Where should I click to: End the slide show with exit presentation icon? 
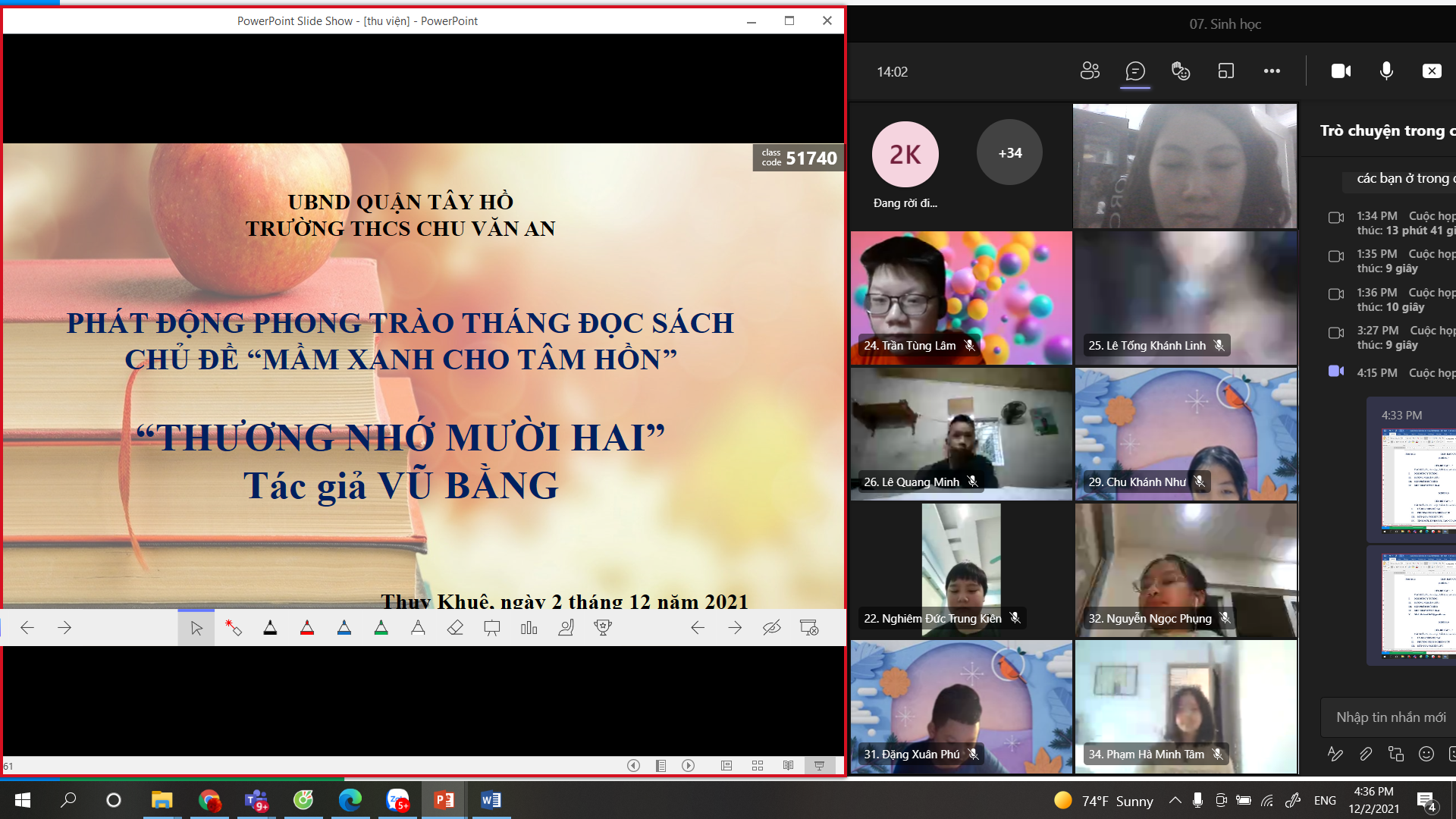tap(809, 628)
